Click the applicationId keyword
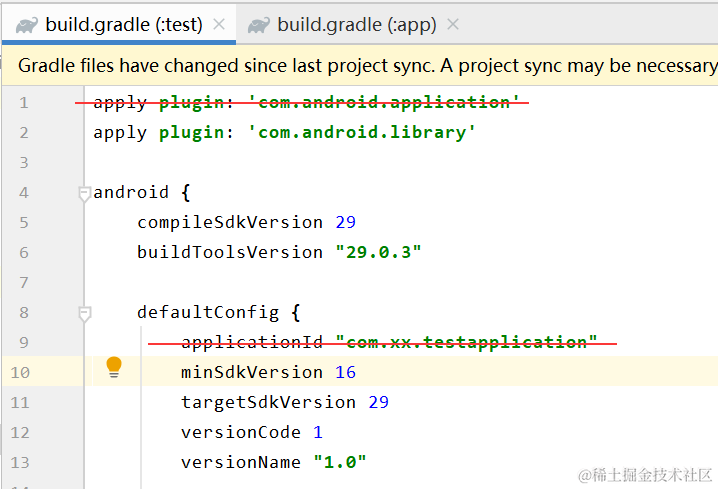This screenshot has height=489, width=718. pyautogui.click(x=252, y=342)
